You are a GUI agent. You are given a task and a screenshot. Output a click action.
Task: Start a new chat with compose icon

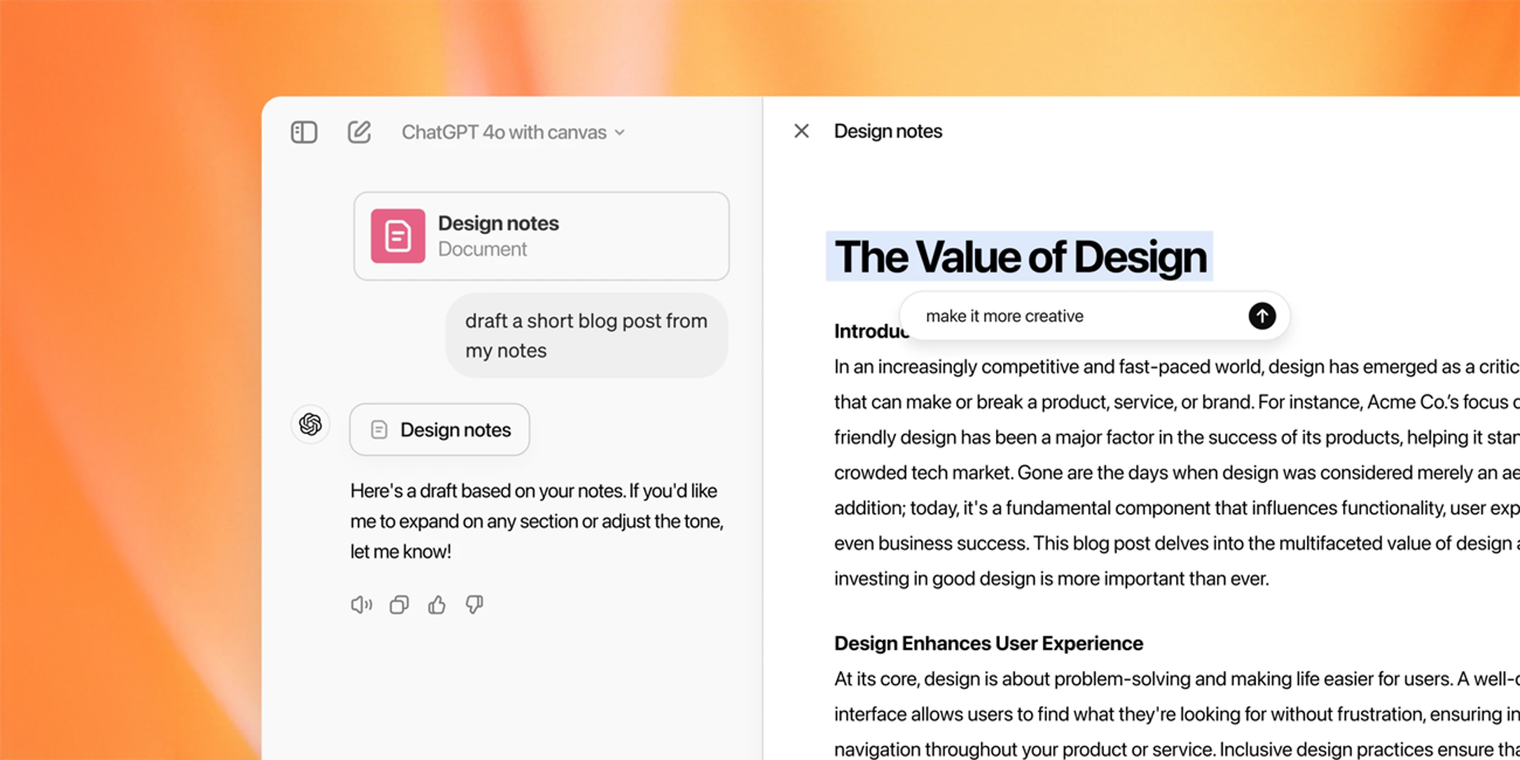359,132
